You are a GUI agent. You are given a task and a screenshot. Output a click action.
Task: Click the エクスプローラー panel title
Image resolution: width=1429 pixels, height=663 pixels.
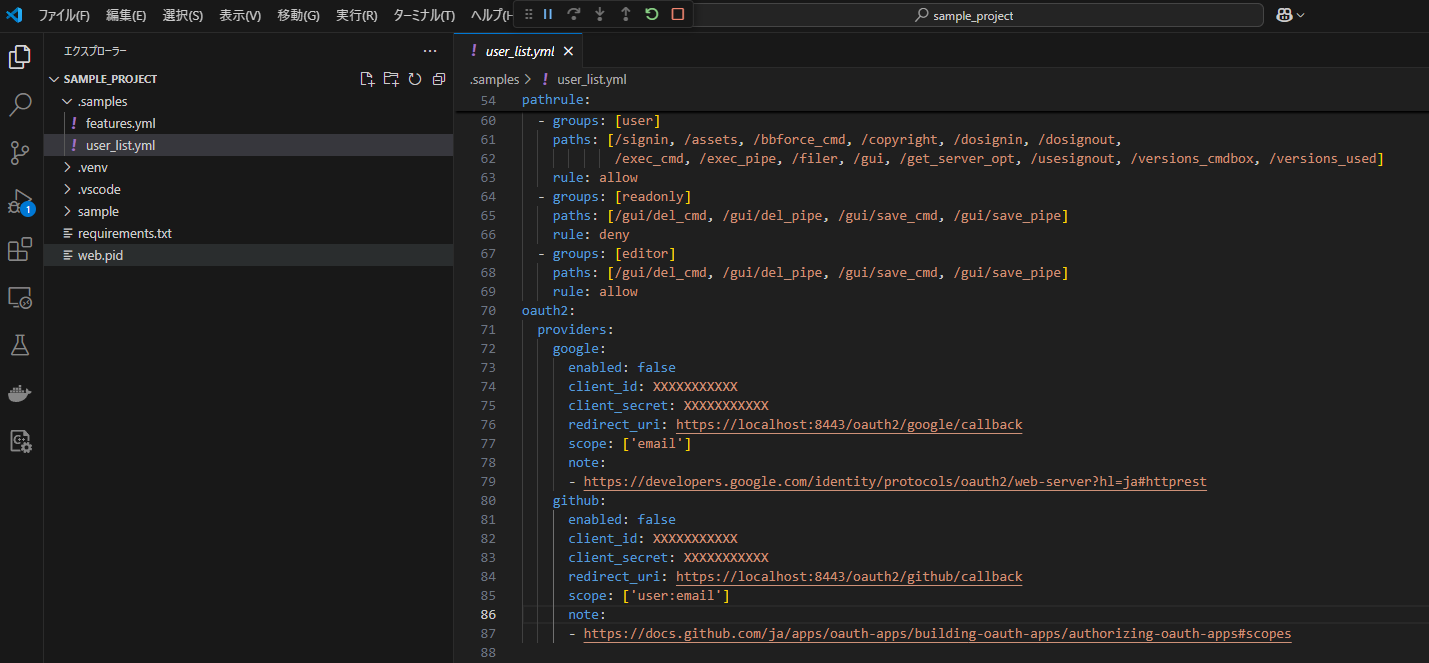point(96,51)
